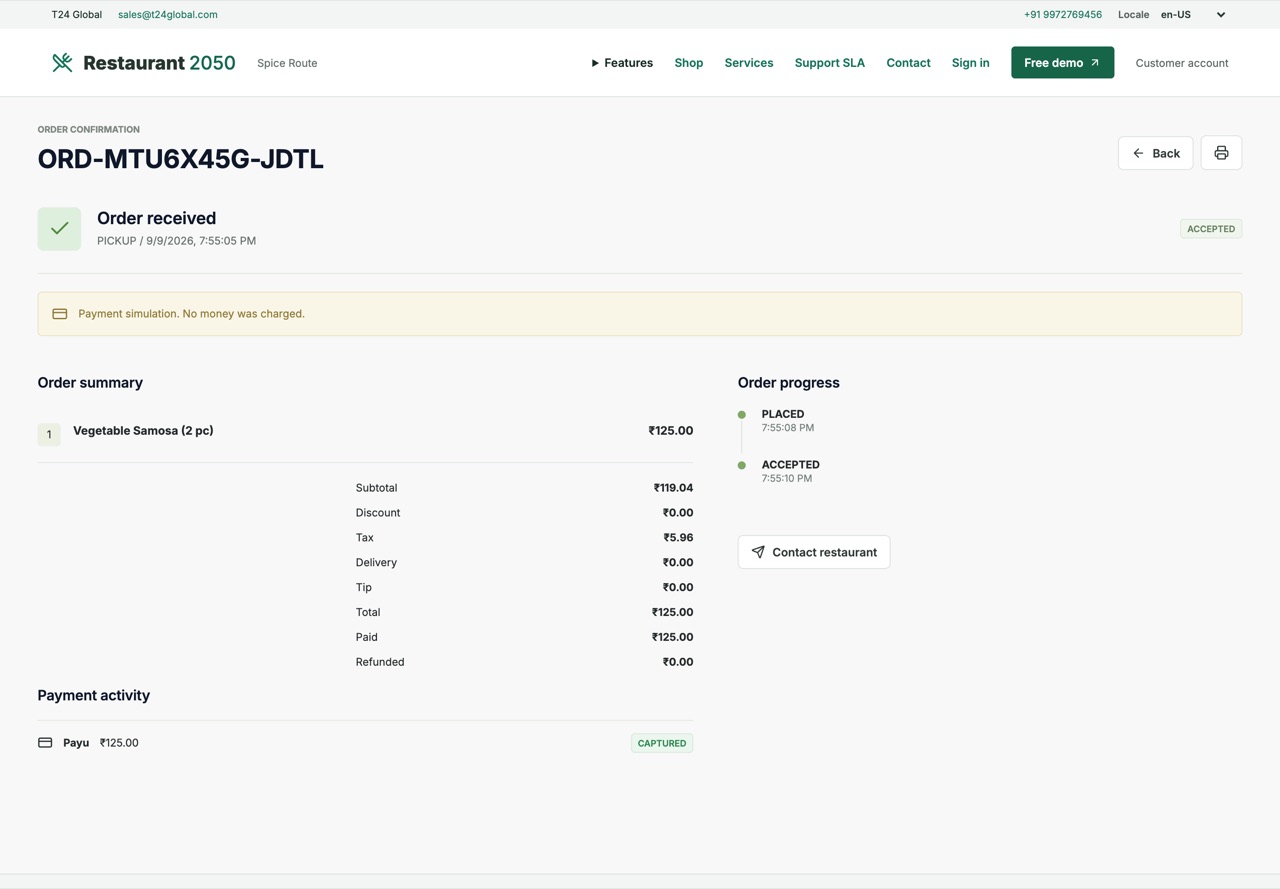Click the T24 Global text in top bar
The width and height of the screenshot is (1280, 889).
coord(77,15)
